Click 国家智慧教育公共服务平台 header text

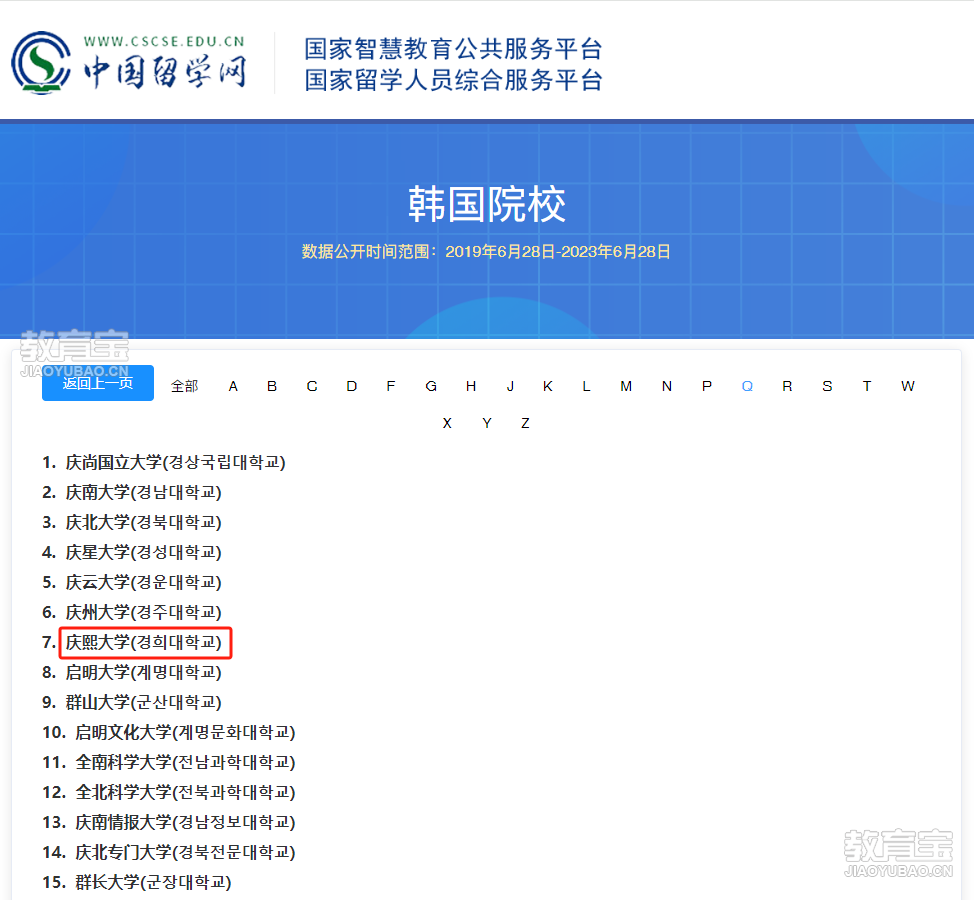coord(453,49)
